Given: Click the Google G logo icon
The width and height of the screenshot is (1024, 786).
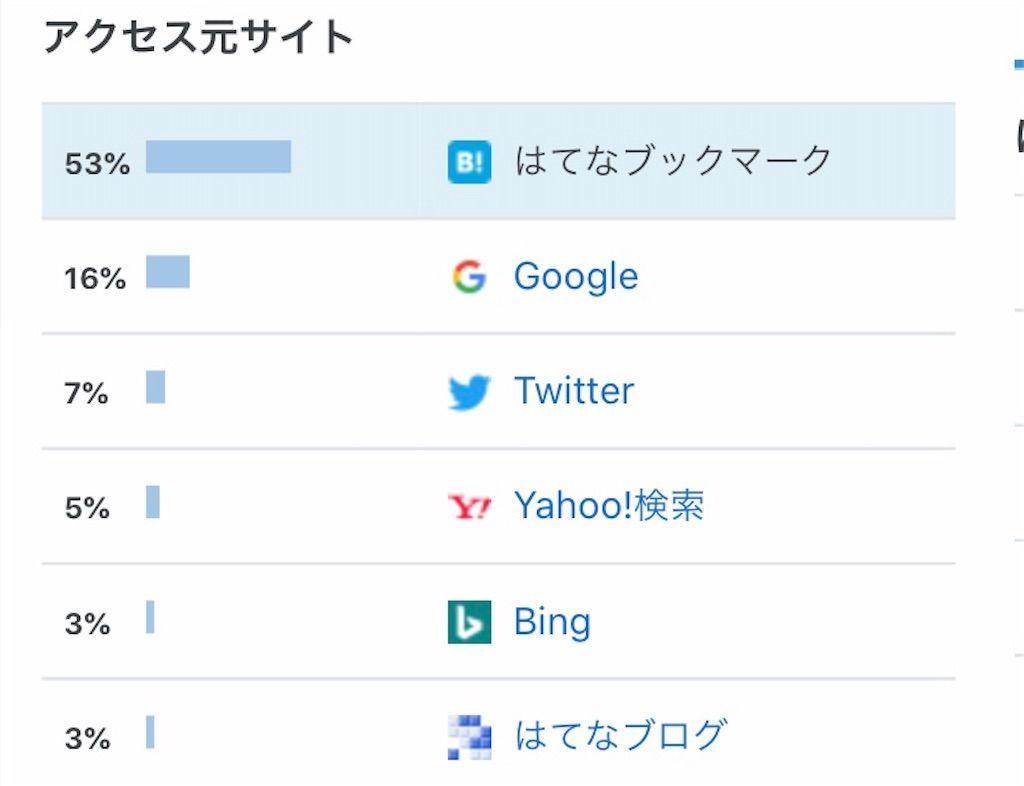Looking at the screenshot, I should tap(469, 276).
